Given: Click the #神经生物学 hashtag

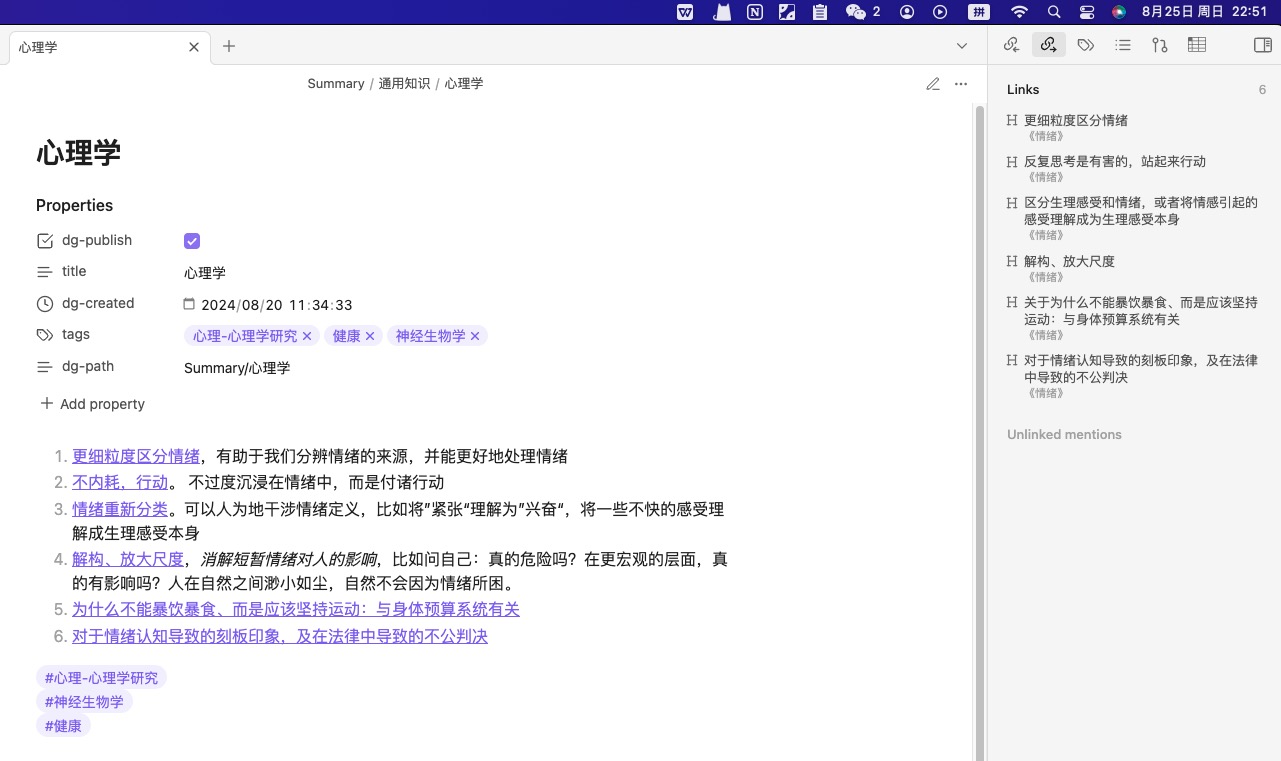Looking at the screenshot, I should click(84, 702).
